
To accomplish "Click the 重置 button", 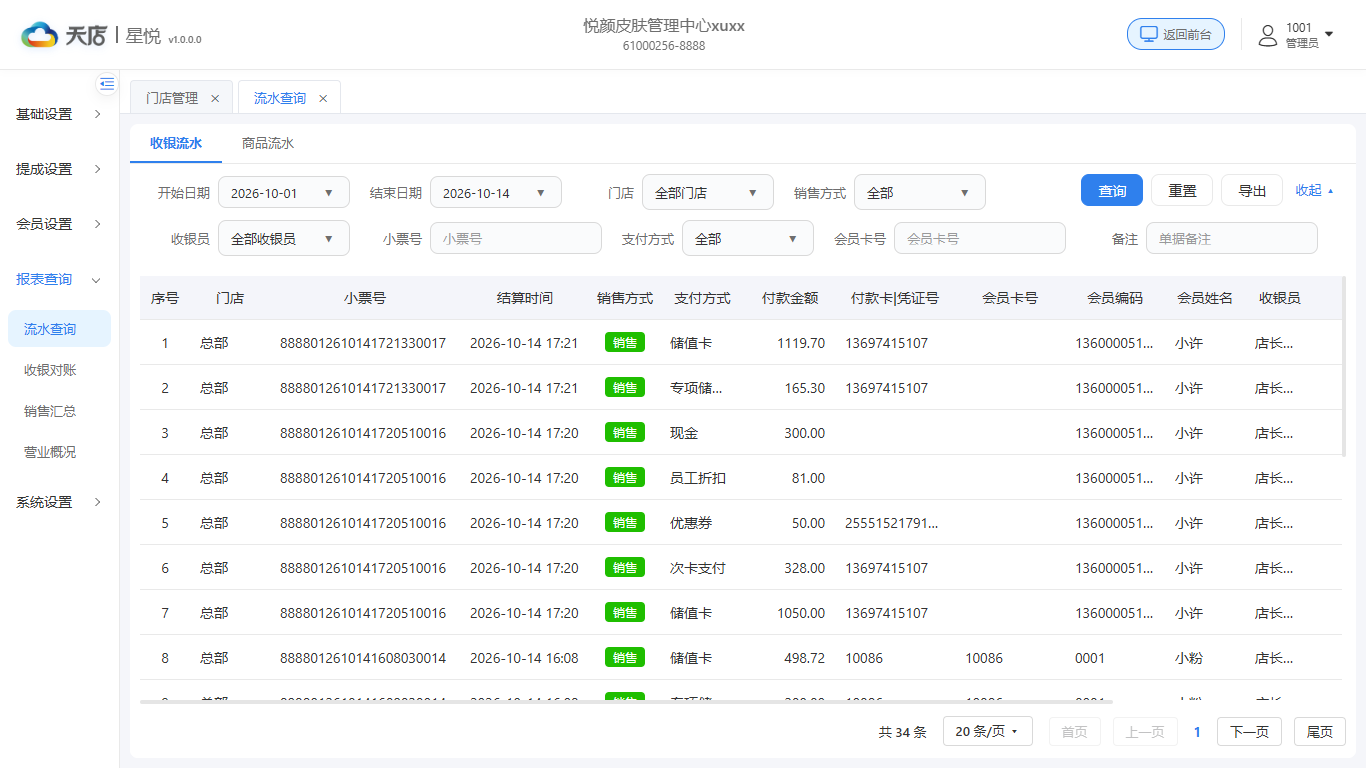I will pyautogui.click(x=1182, y=191).
